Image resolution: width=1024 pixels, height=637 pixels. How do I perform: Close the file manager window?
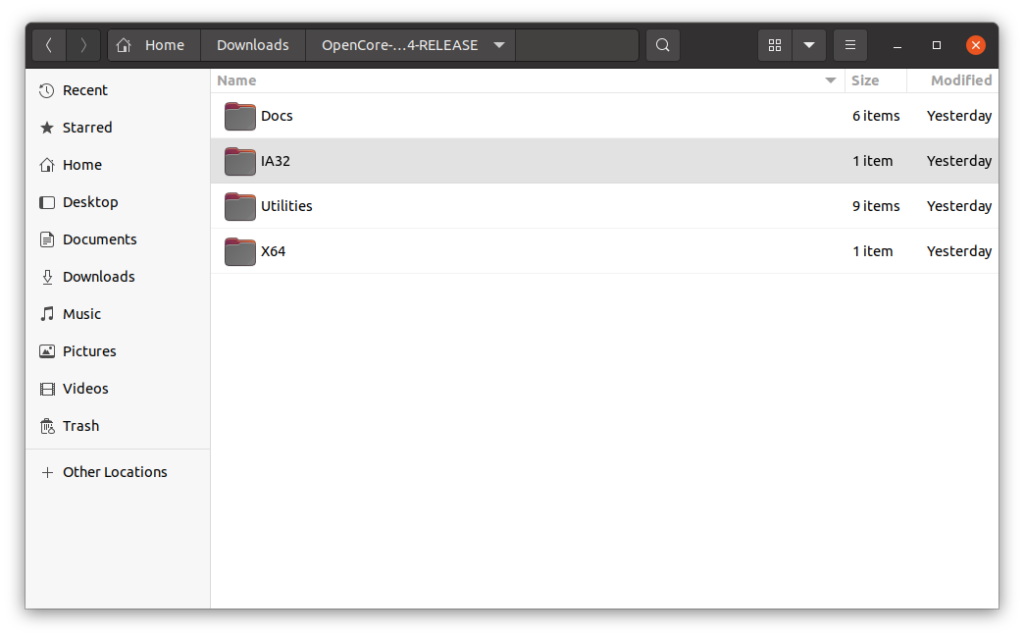[x=976, y=45]
